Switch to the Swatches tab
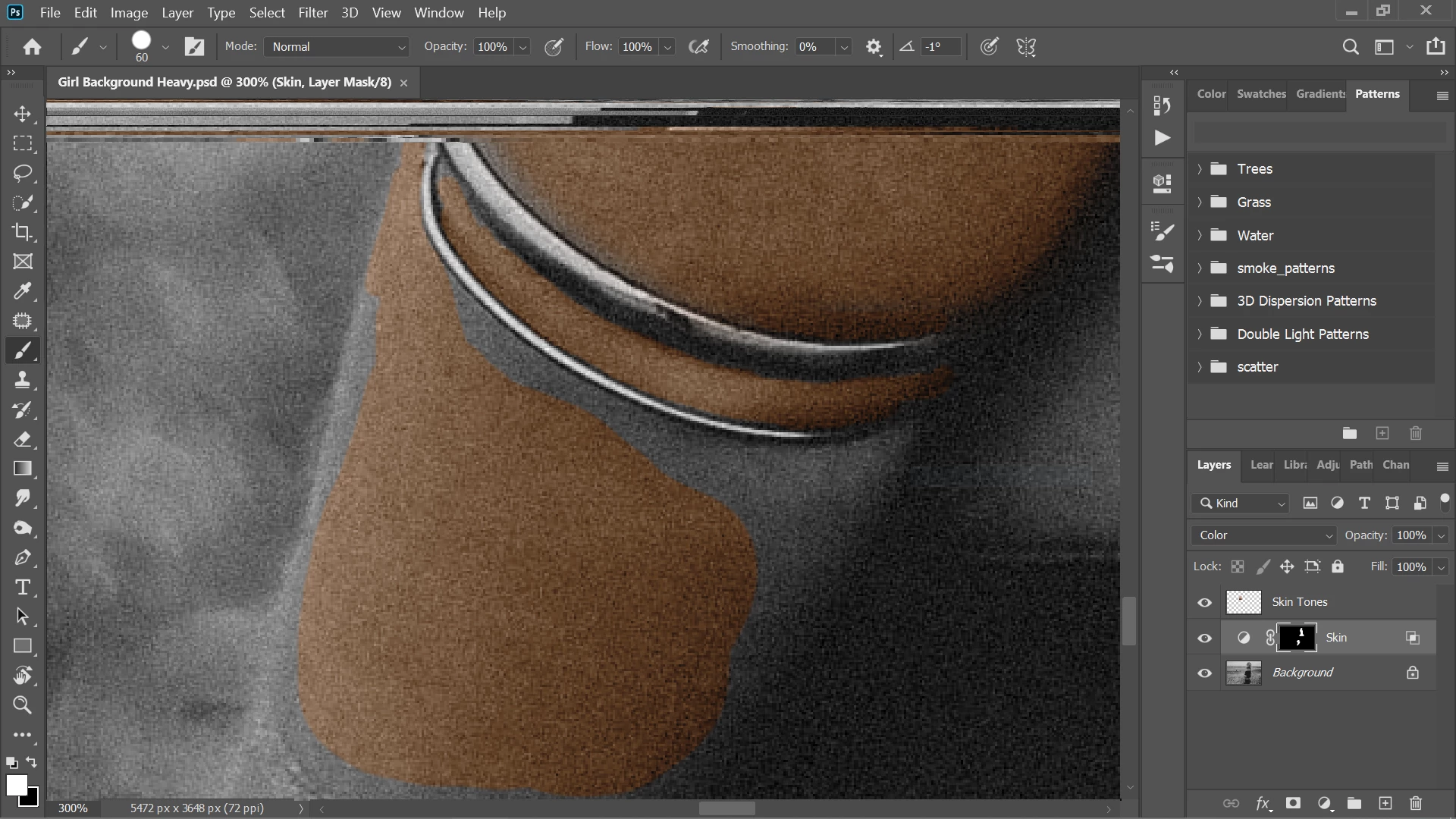 click(x=1260, y=94)
